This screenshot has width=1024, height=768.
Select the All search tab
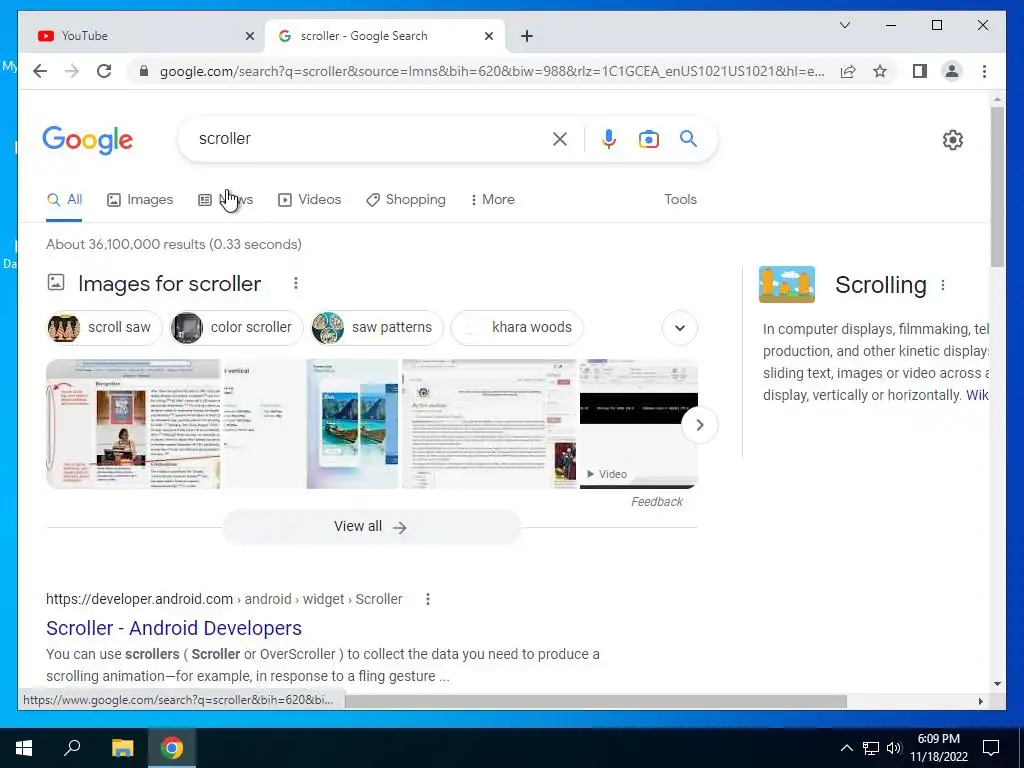click(x=64, y=200)
